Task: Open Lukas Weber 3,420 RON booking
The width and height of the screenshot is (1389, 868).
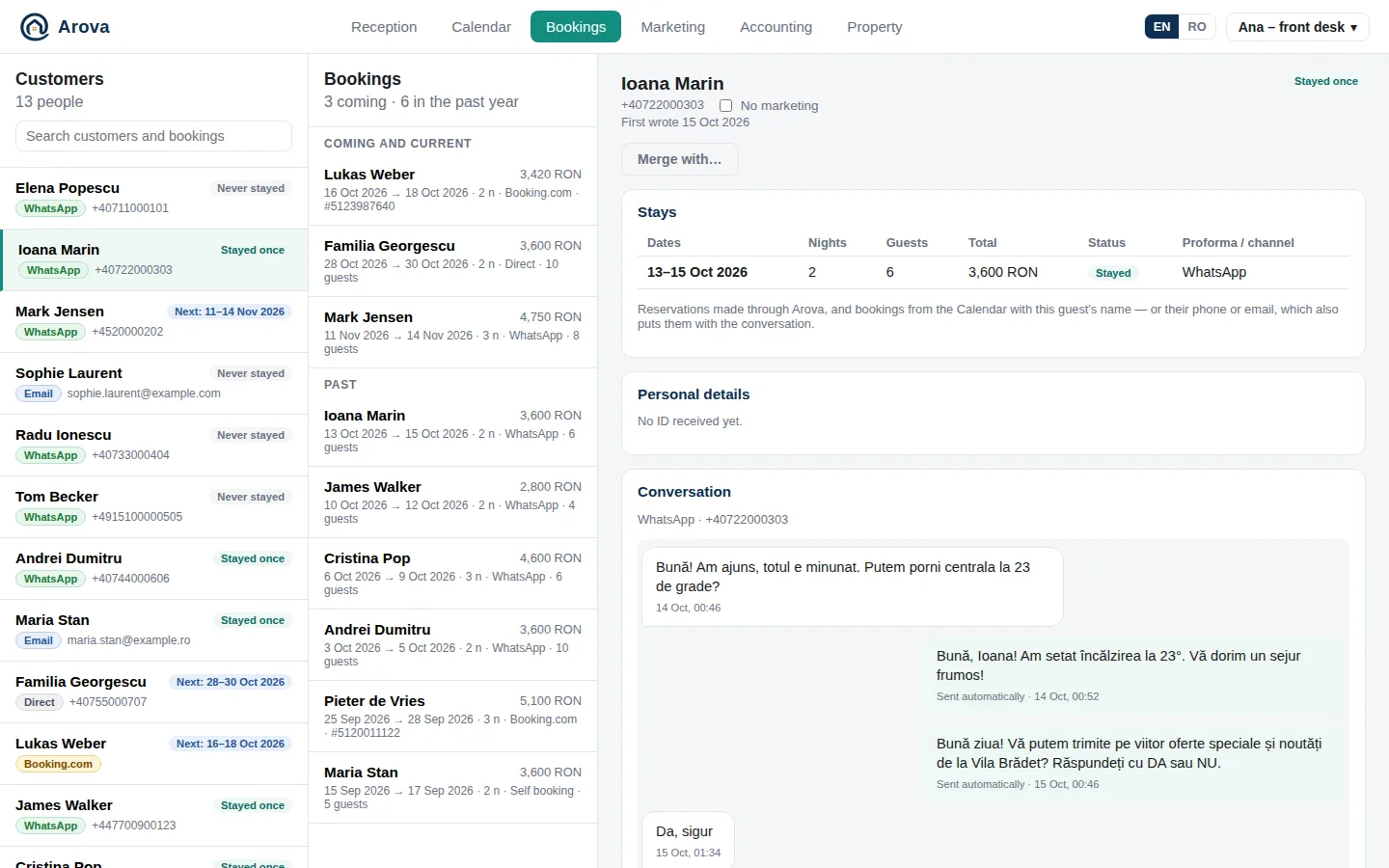Action: 452,190
